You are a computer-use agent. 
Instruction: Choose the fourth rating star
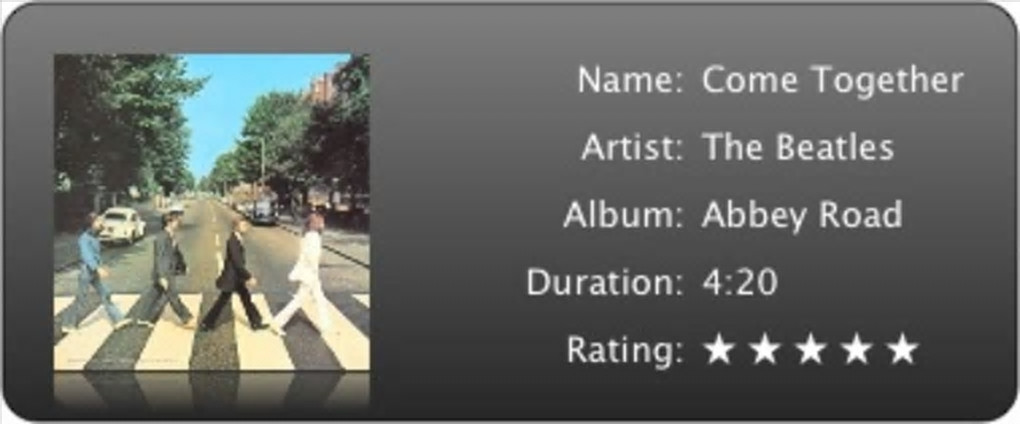point(857,350)
